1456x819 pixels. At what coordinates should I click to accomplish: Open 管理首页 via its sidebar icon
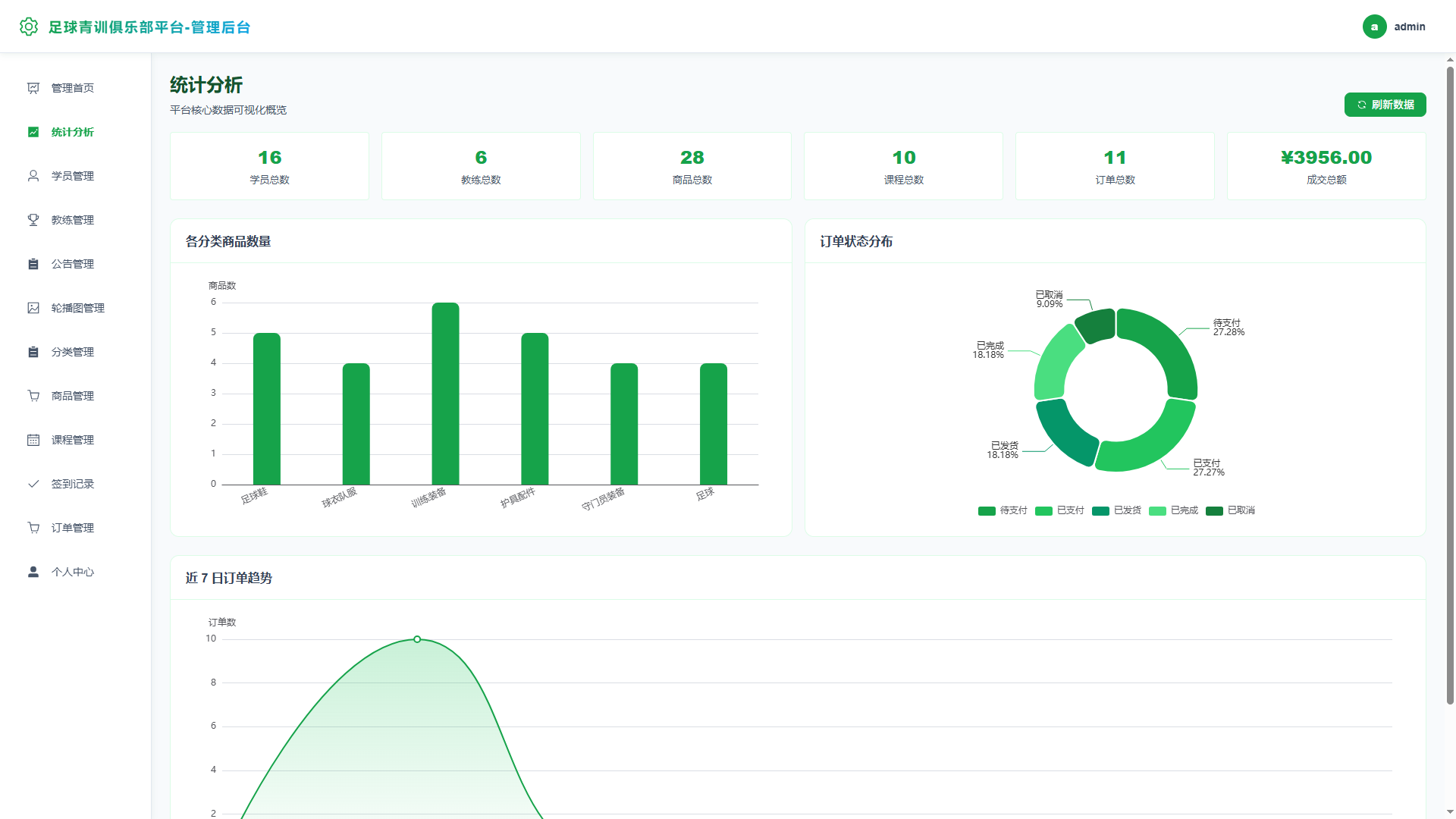point(33,88)
